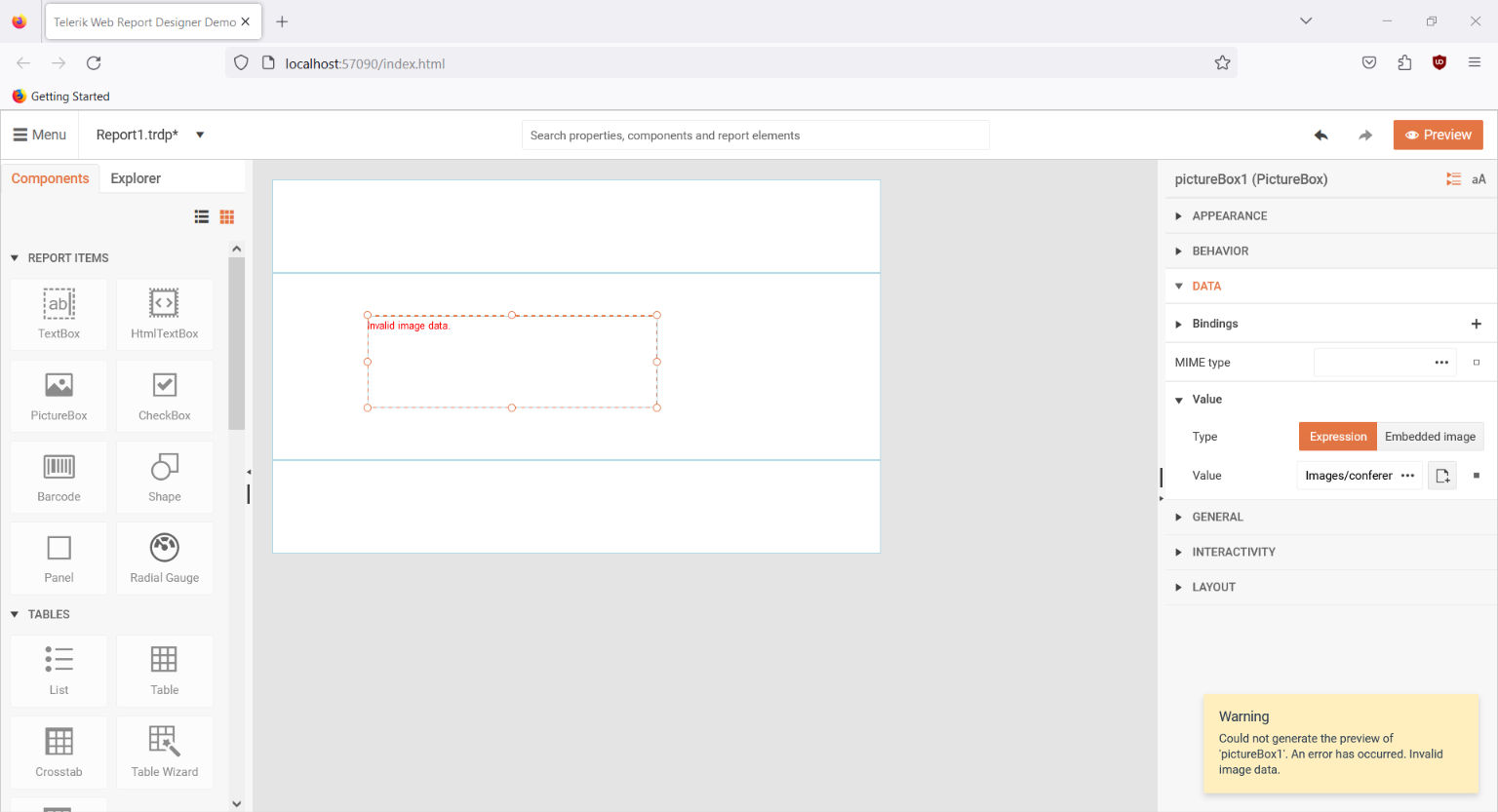
Task: Select the HtmlTextBox report item
Action: click(x=164, y=314)
